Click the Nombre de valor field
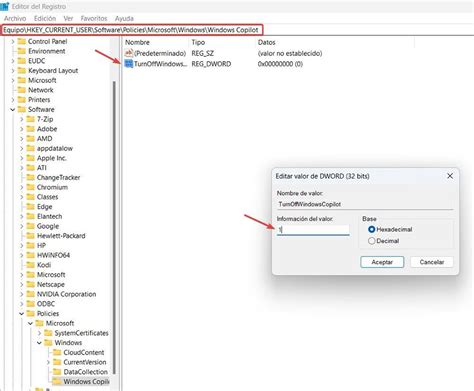This screenshot has height=391, width=474. click(x=365, y=204)
